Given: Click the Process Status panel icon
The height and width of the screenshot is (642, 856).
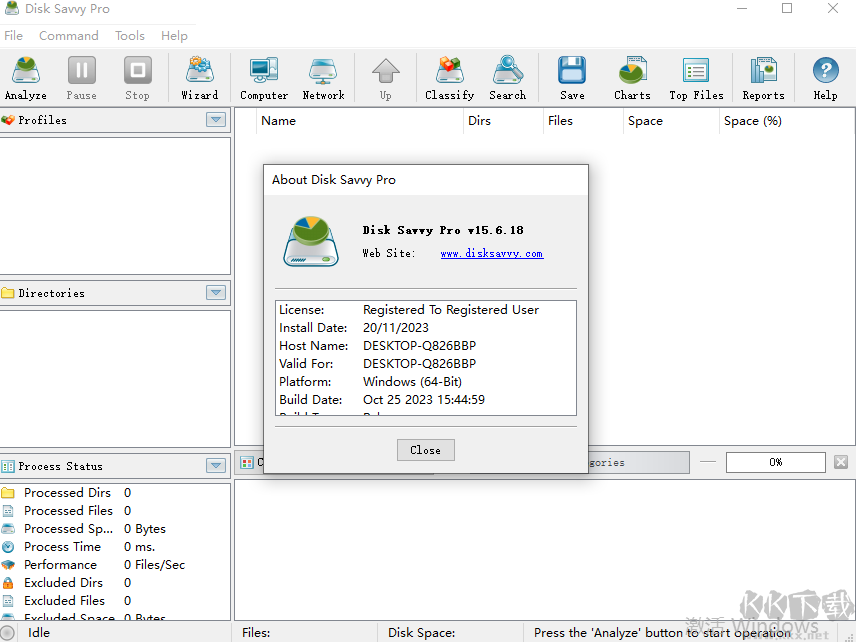Looking at the screenshot, I should [8, 466].
